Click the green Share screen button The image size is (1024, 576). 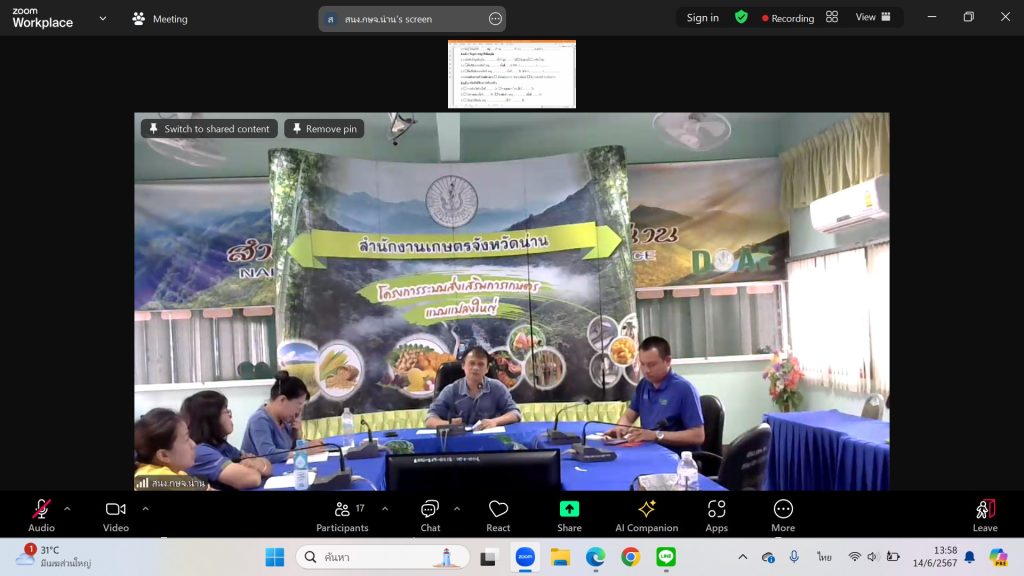coord(569,514)
